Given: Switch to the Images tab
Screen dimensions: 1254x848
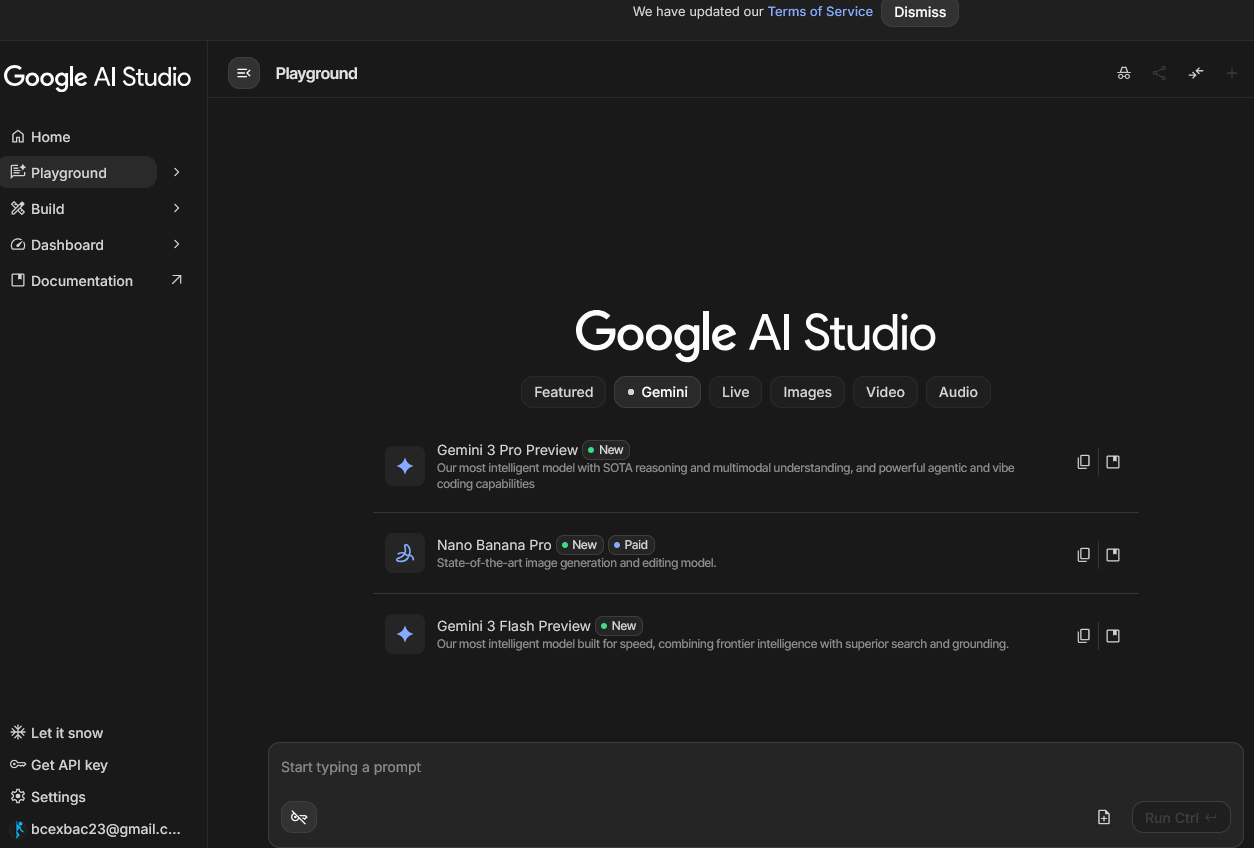Looking at the screenshot, I should pyautogui.click(x=807, y=392).
